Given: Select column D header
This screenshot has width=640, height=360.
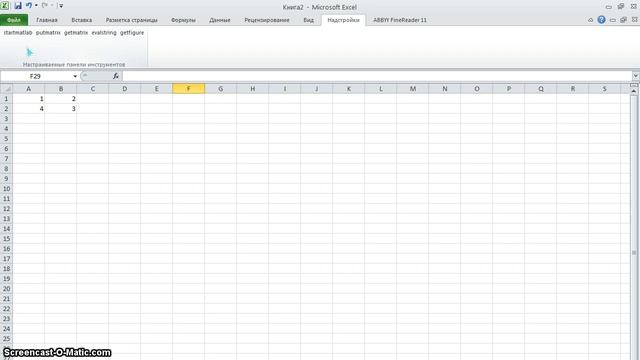Looking at the screenshot, I should pyautogui.click(x=124, y=89).
